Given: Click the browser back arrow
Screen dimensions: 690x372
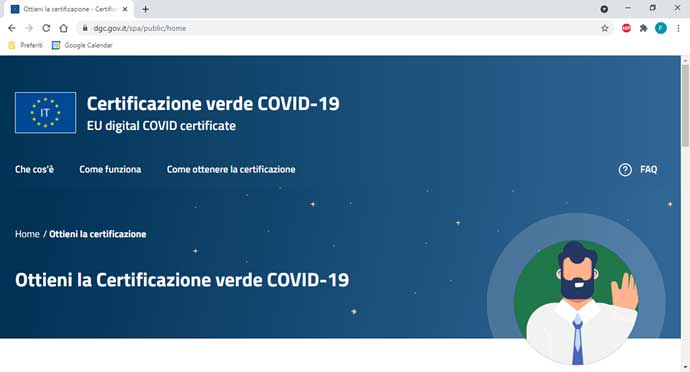Looking at the screenshot, I should (x=12, y=28).
